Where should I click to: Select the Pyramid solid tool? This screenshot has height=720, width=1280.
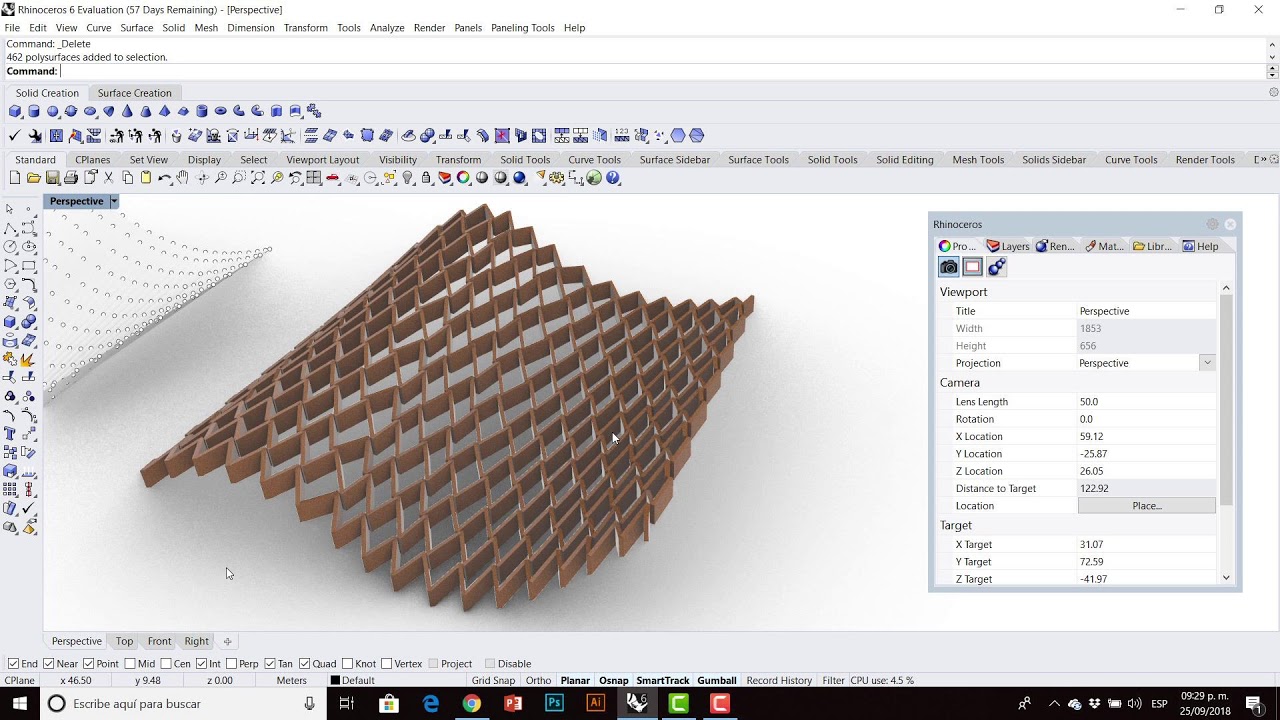pyautogui.click(x=164, y=111)
